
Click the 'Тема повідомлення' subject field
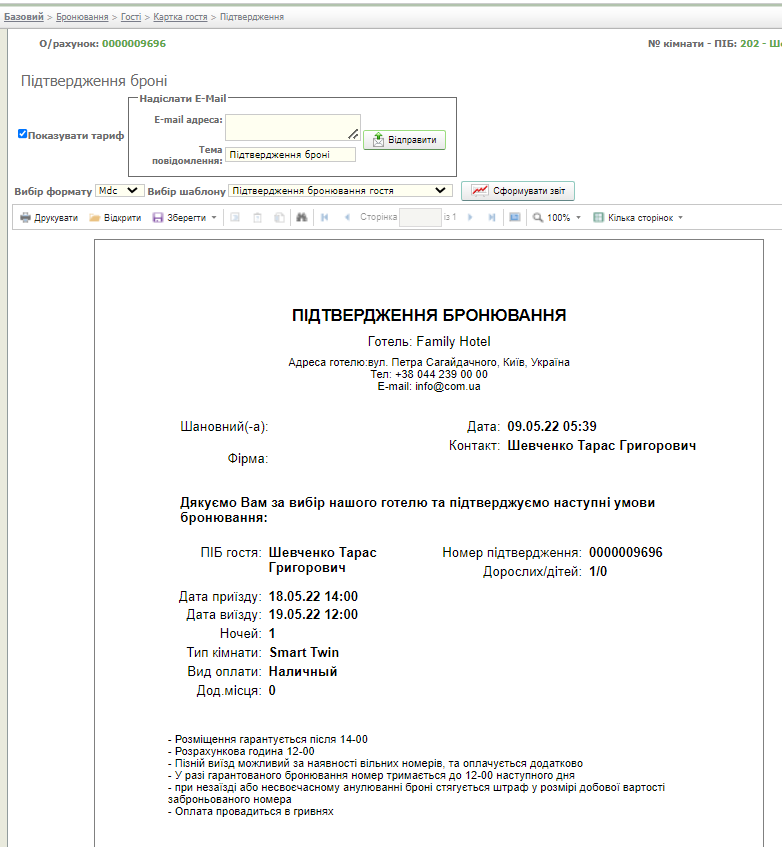pos(290,155)
